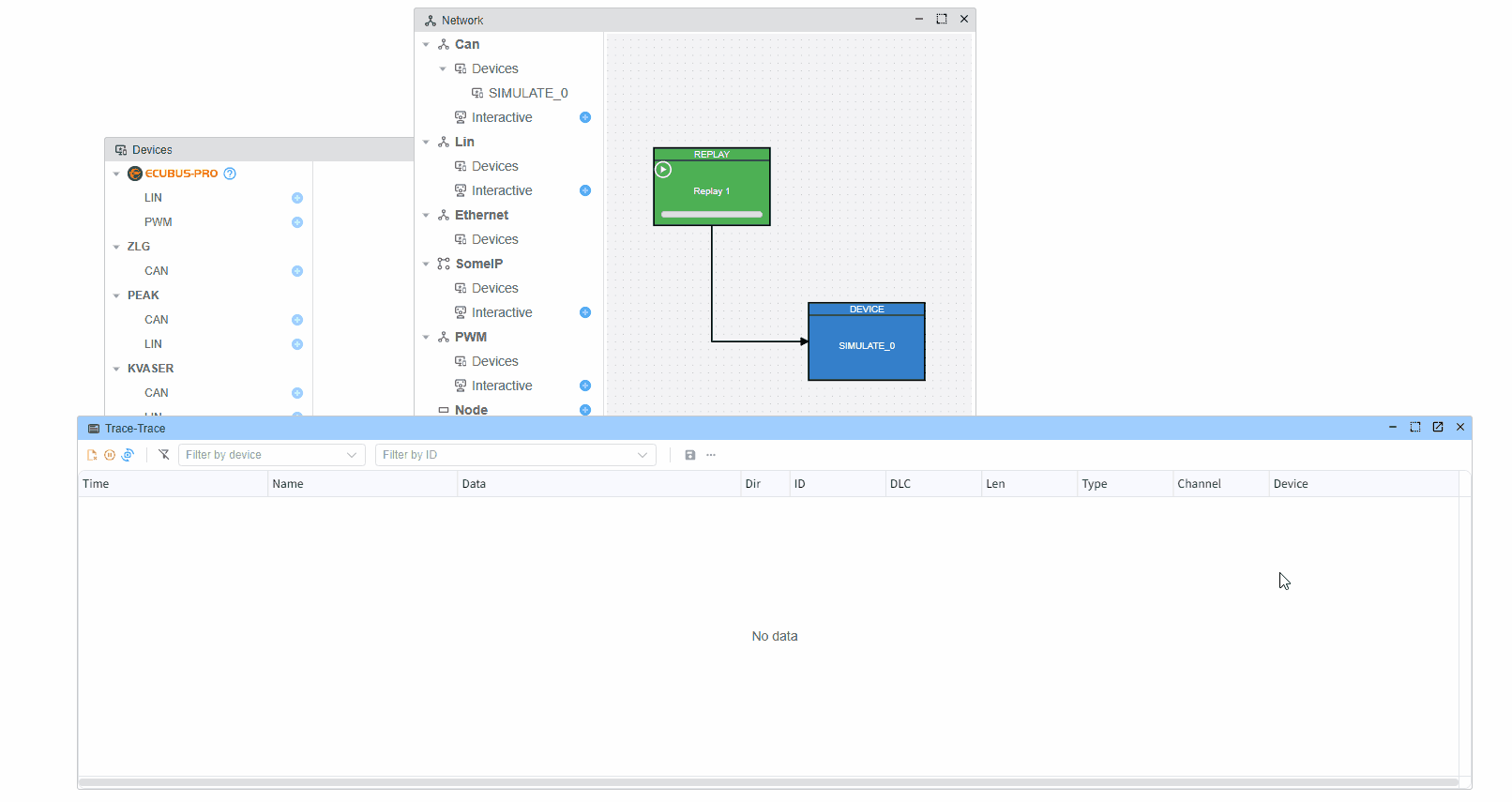
Task: Save the trace data with the disk icon
Action: click(690, 455)
